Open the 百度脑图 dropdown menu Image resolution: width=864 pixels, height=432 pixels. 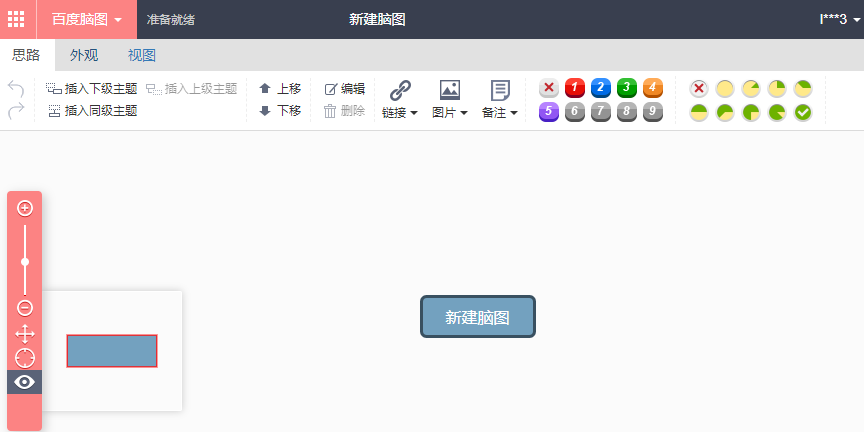(87, 19)
